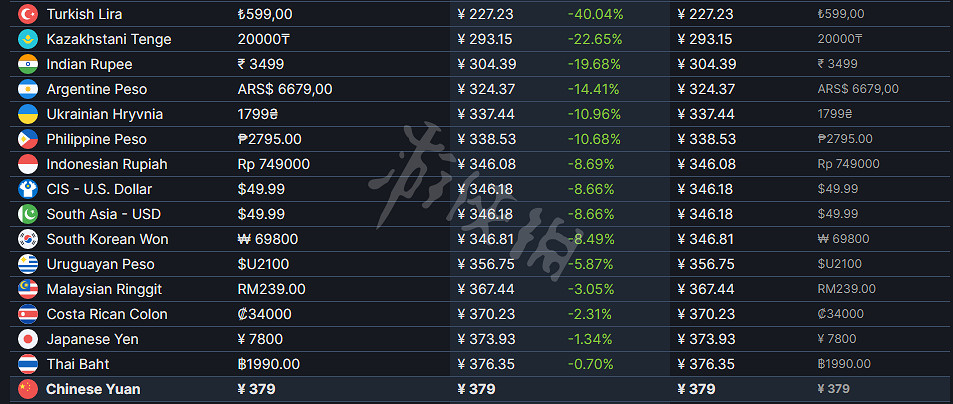The width and height of the screenshot is (953, 404).
Task: Click the Thai Baht currency label
Action: 78,364
